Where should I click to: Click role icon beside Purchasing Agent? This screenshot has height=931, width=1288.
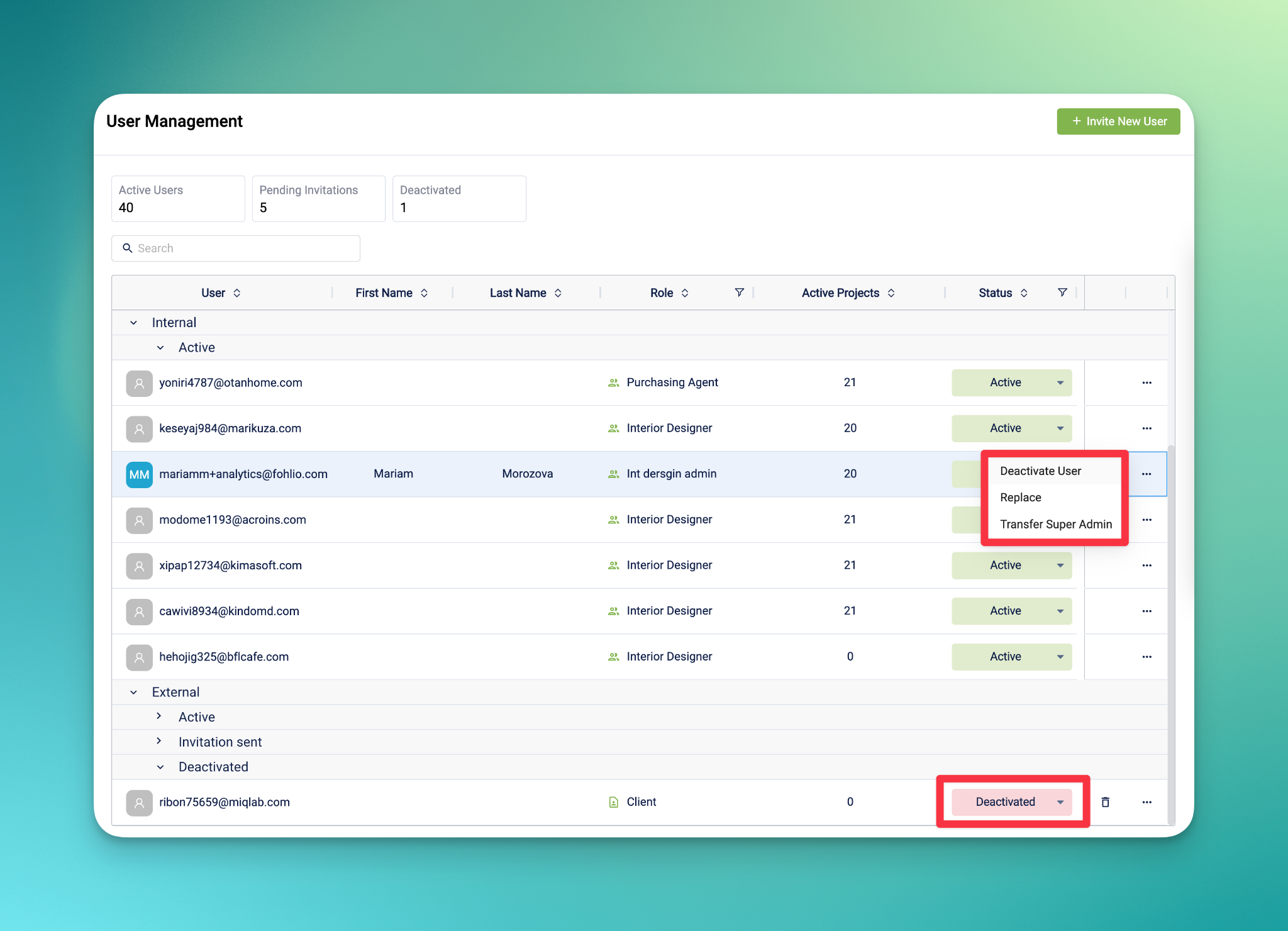(613, 382)
